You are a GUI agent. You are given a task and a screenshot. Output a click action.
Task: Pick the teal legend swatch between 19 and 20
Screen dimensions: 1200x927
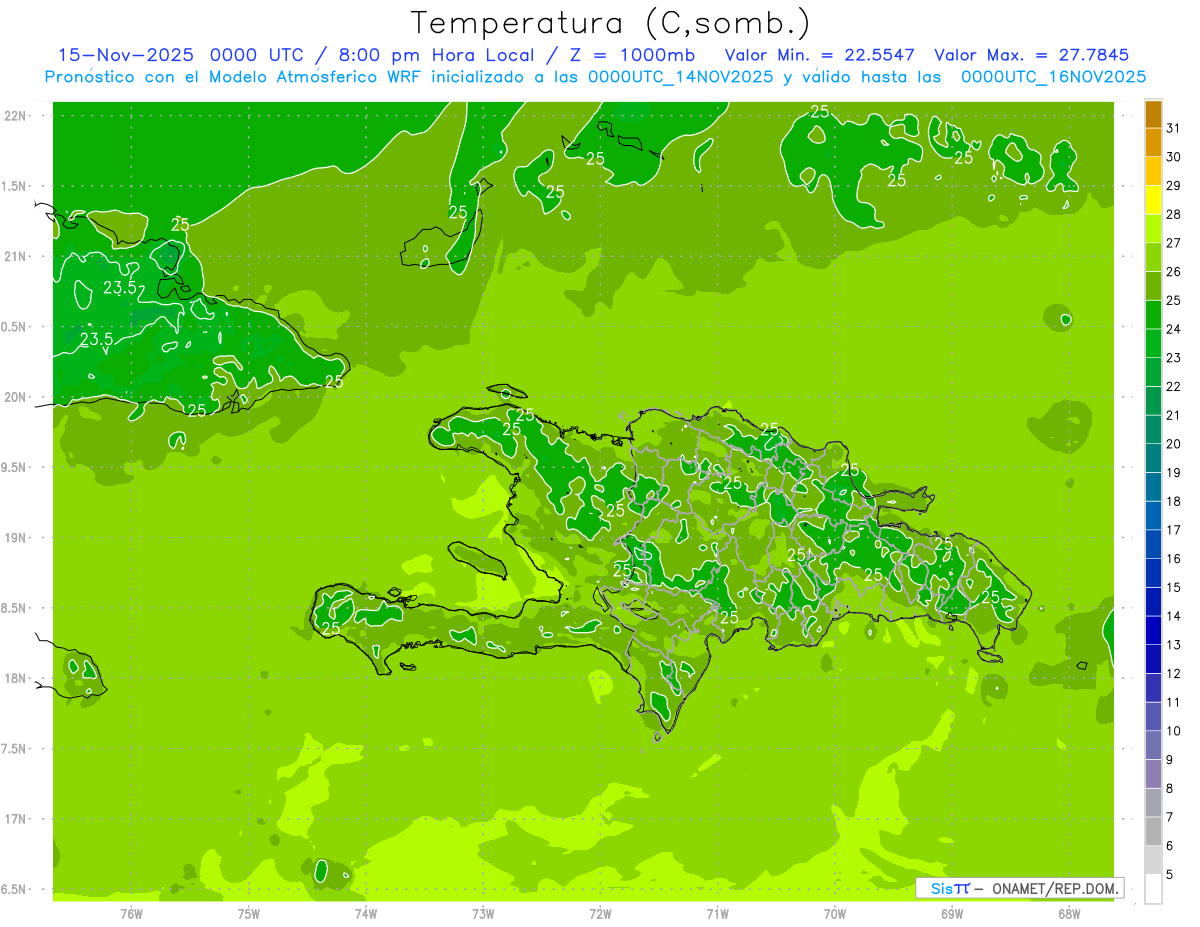(1153, 458)
